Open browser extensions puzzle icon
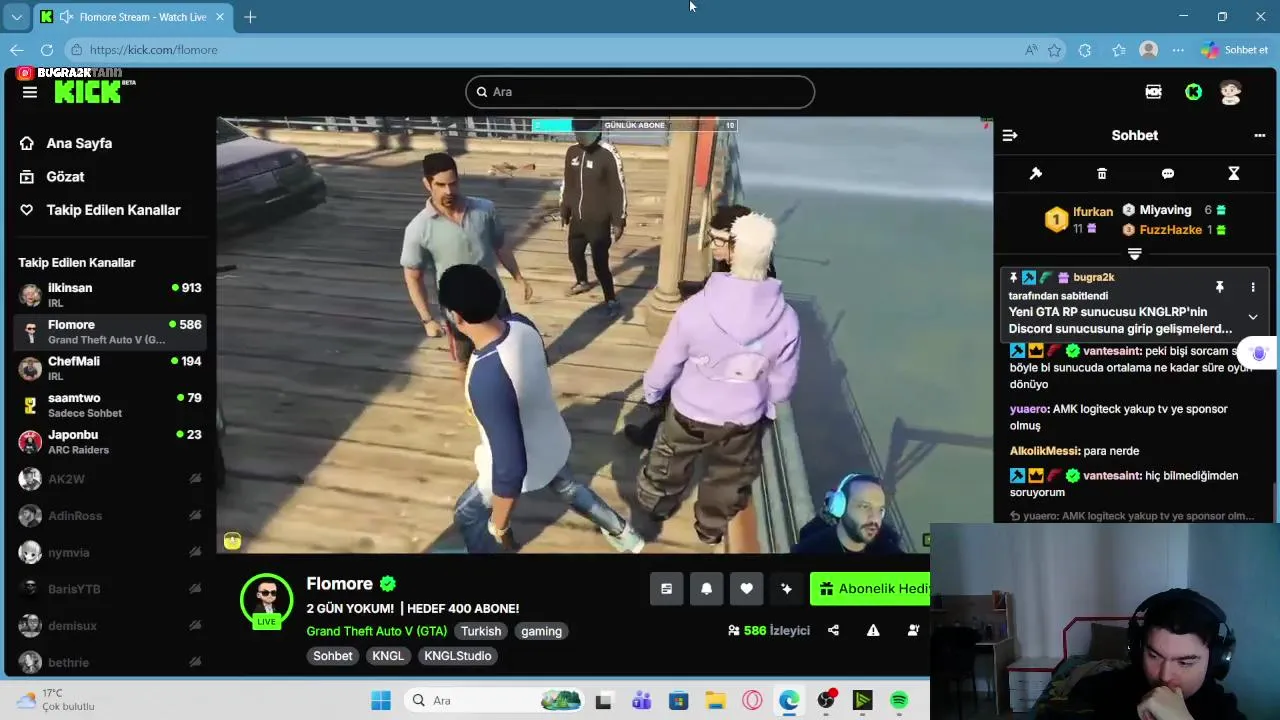Image resolution: width=1280 pixels, height=720 pixels. tap(1085, 50)
